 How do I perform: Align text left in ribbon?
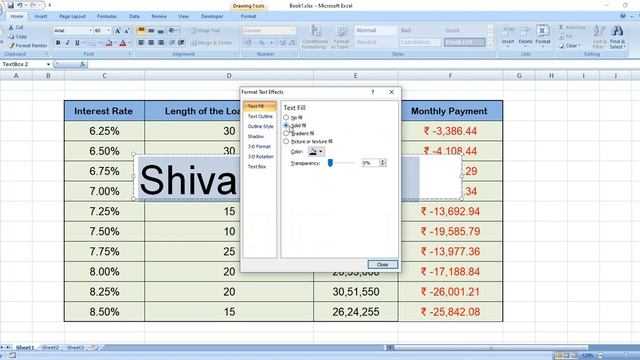[141, 42]
